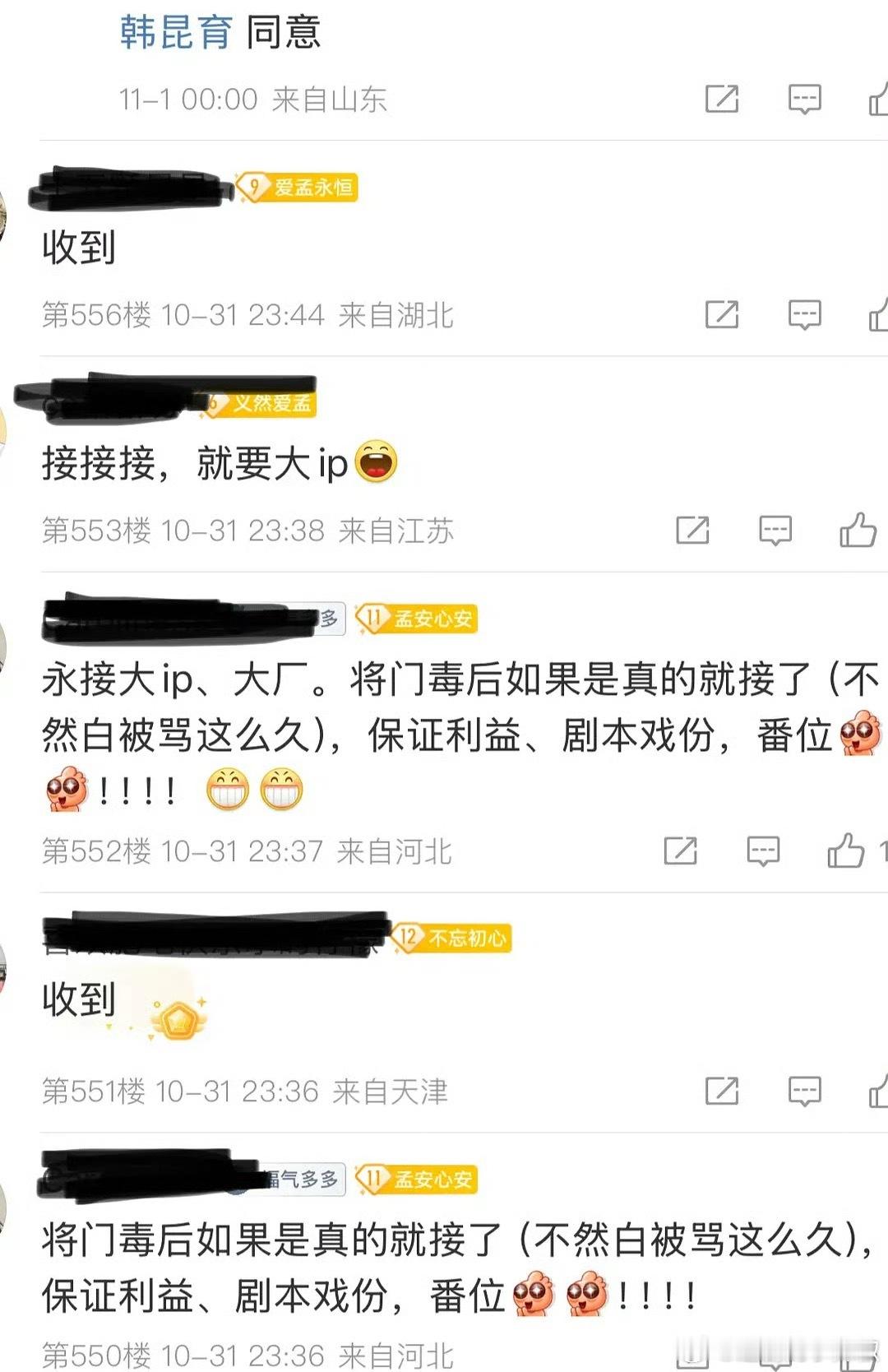Share the 第556楼 comment
The width and height of the screenshot is (888, 1372).
tap(722, 314)
